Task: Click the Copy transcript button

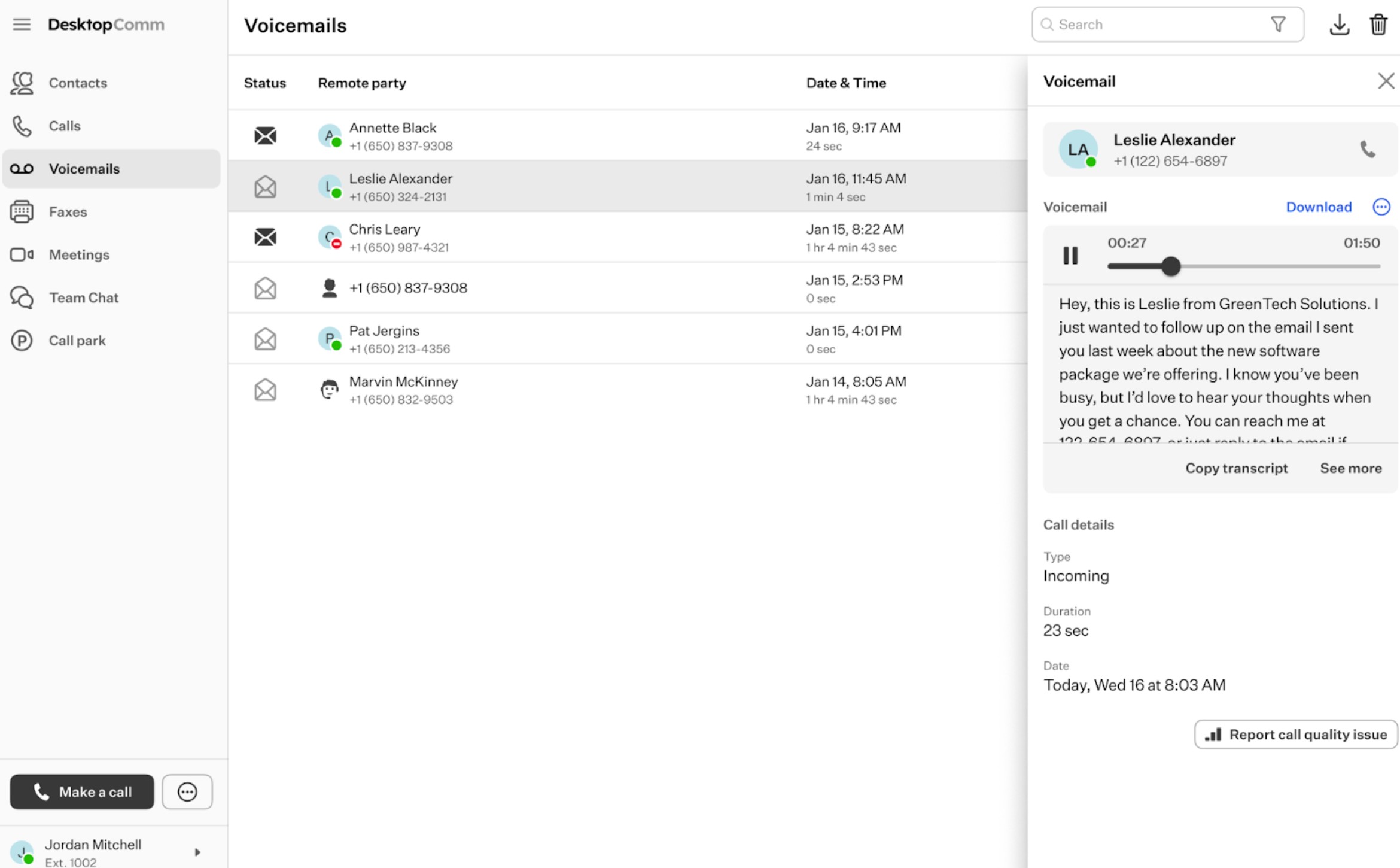Action: [x=1236, y=468]
